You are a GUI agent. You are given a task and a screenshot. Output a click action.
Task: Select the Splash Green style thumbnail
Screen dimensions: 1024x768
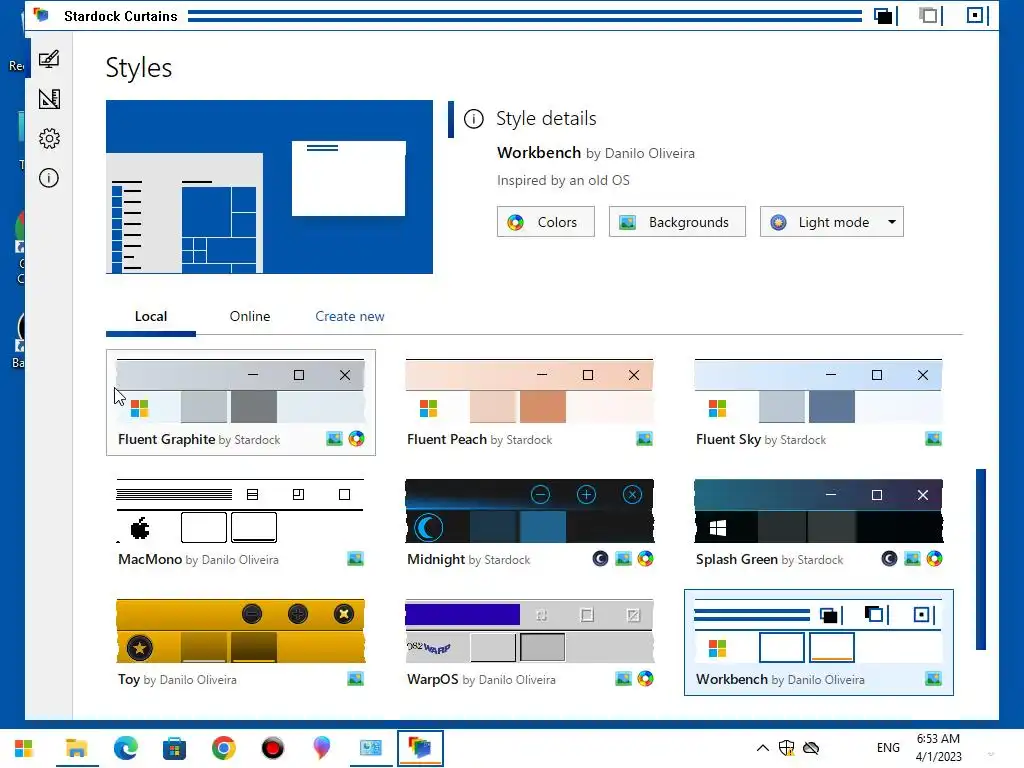[x=818, y=511]
